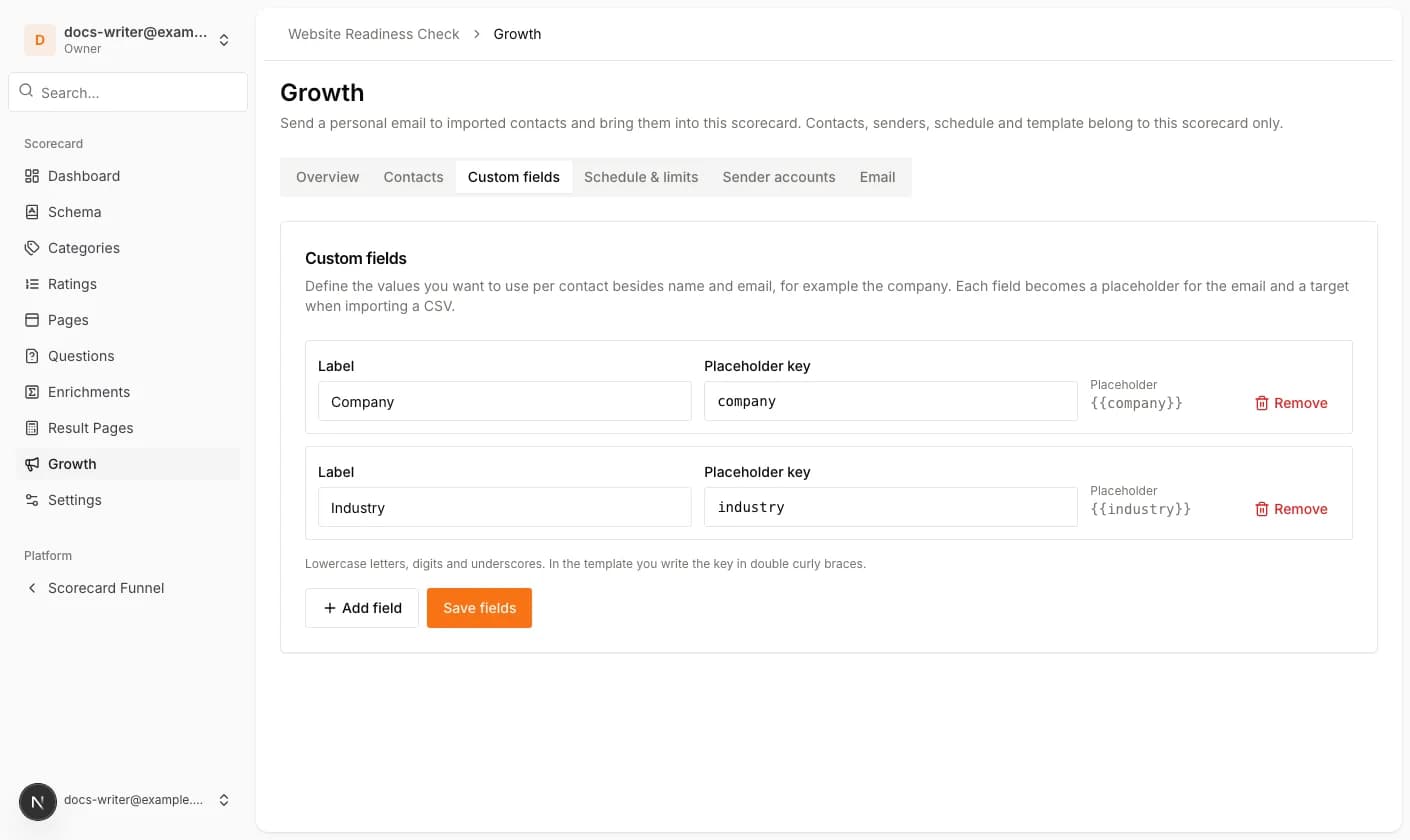Viewport: 1410px width, 840px height.
Task: Select the Custom fields tab
Action: tap(514, 177)
